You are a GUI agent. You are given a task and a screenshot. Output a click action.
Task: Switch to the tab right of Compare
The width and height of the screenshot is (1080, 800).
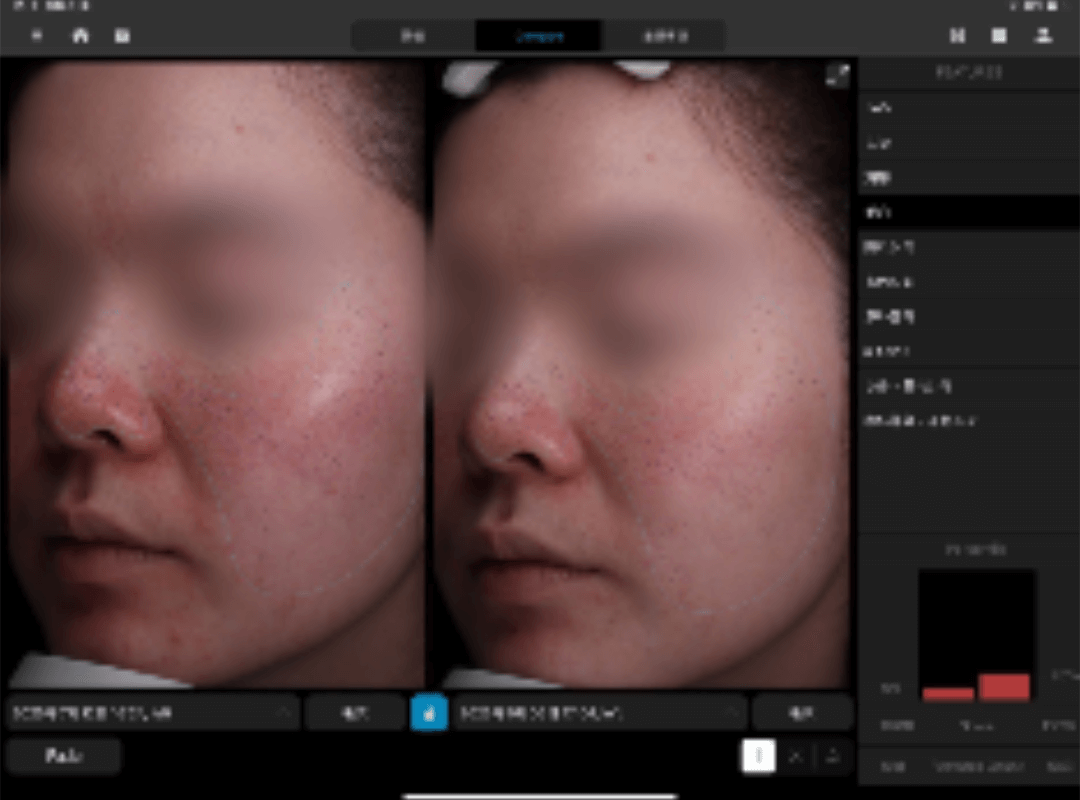(x=663, y=36)
